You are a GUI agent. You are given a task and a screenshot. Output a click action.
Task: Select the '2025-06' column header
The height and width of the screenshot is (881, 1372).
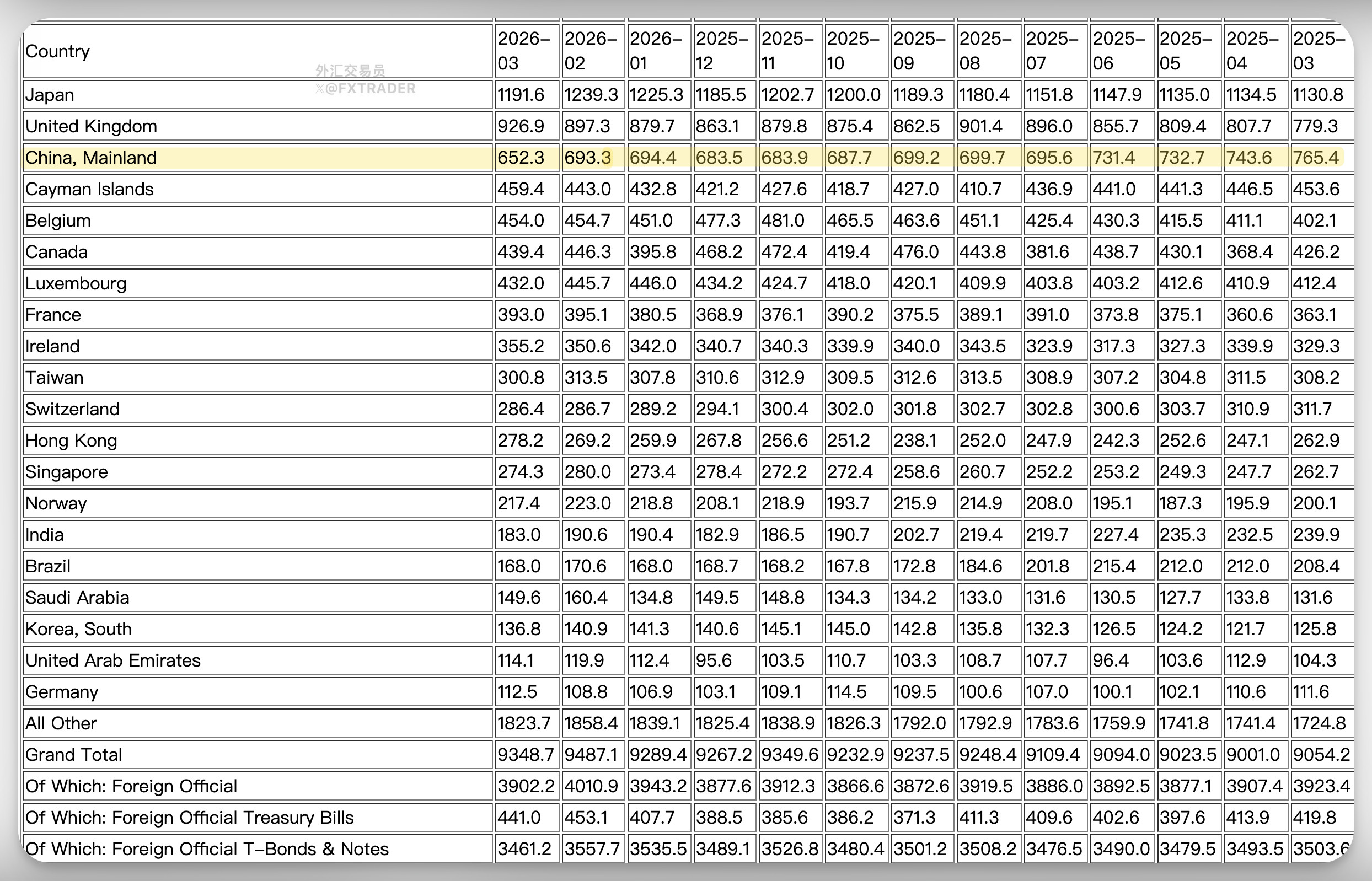(x=1122, y=51)
